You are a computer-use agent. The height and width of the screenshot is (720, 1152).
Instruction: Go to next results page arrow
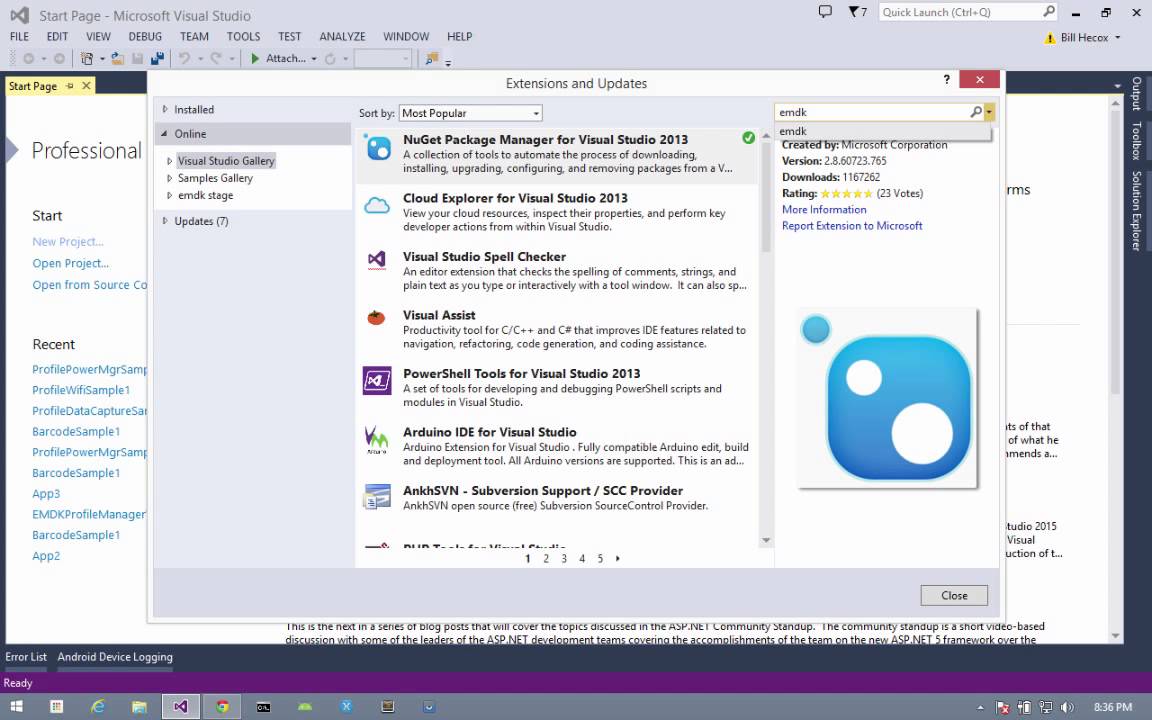point(617,558)
